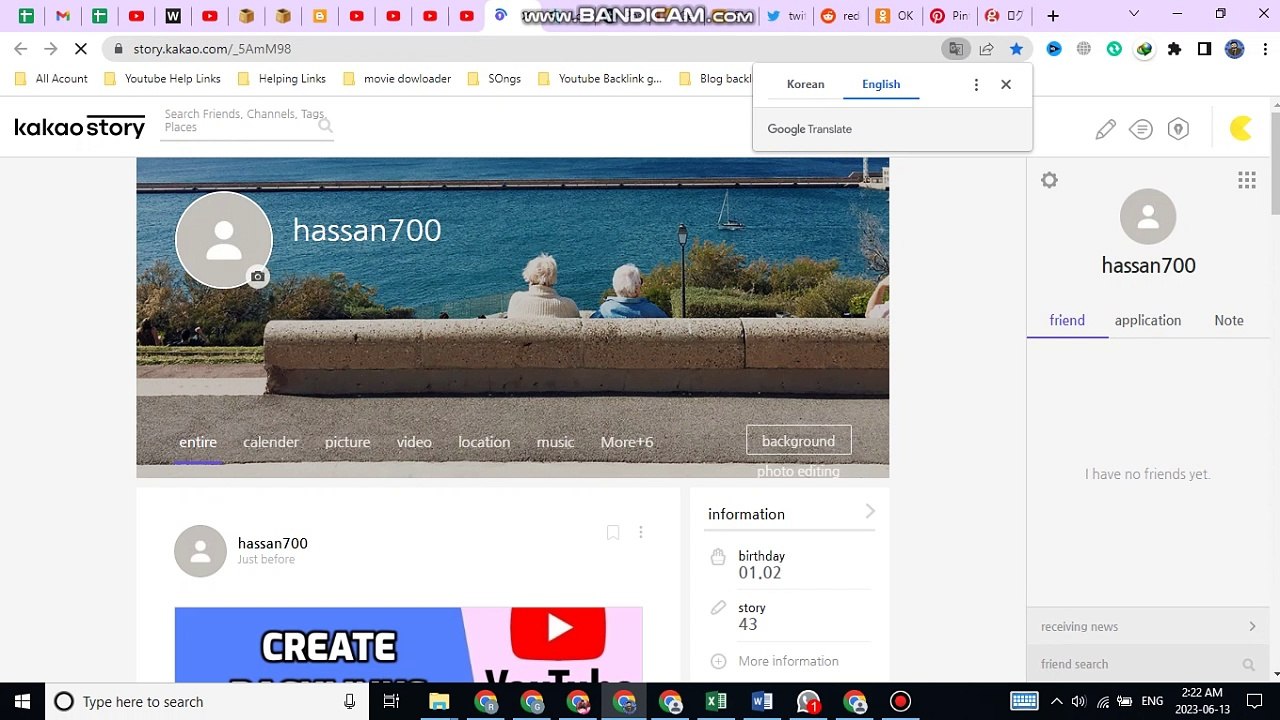Click the browser address bar URL
1280x720 pixels.
212,49
